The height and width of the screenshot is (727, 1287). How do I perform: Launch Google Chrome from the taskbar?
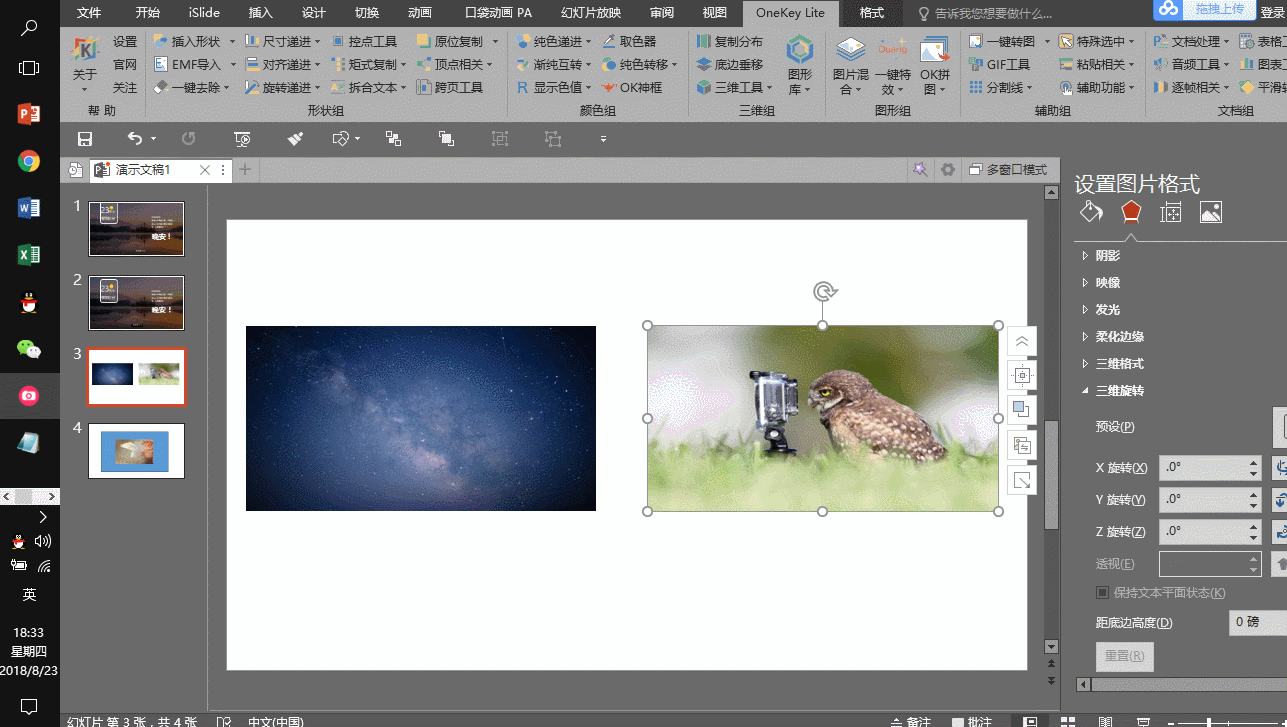(x=29, y=161)
